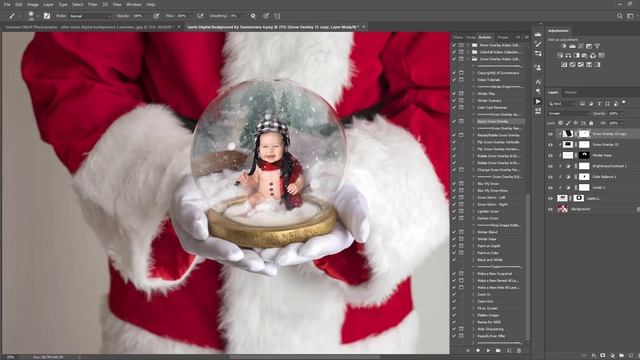Select the Brush tool preset icon in options bar

point(12,16)
